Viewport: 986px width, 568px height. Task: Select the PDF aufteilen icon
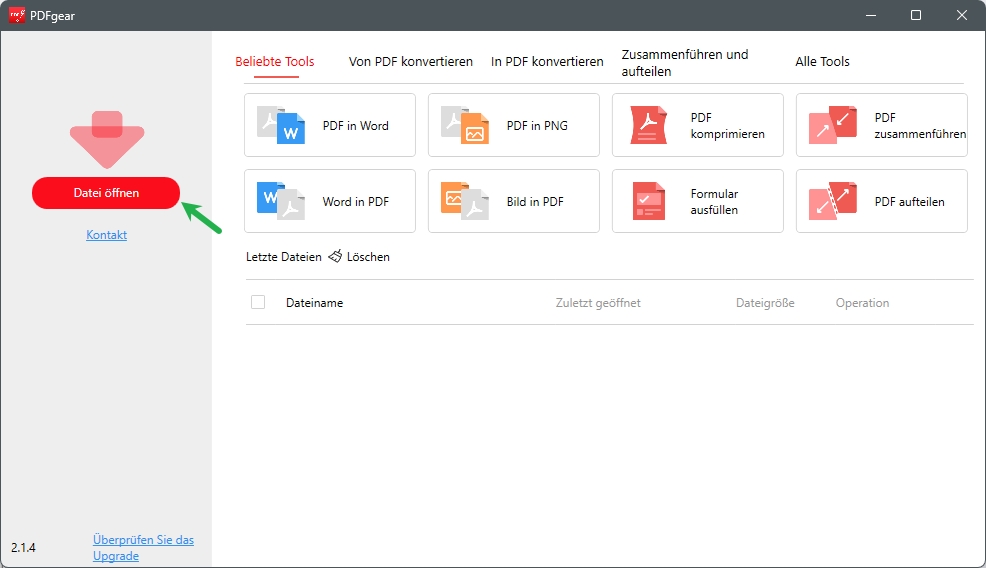tap(833, 201)
